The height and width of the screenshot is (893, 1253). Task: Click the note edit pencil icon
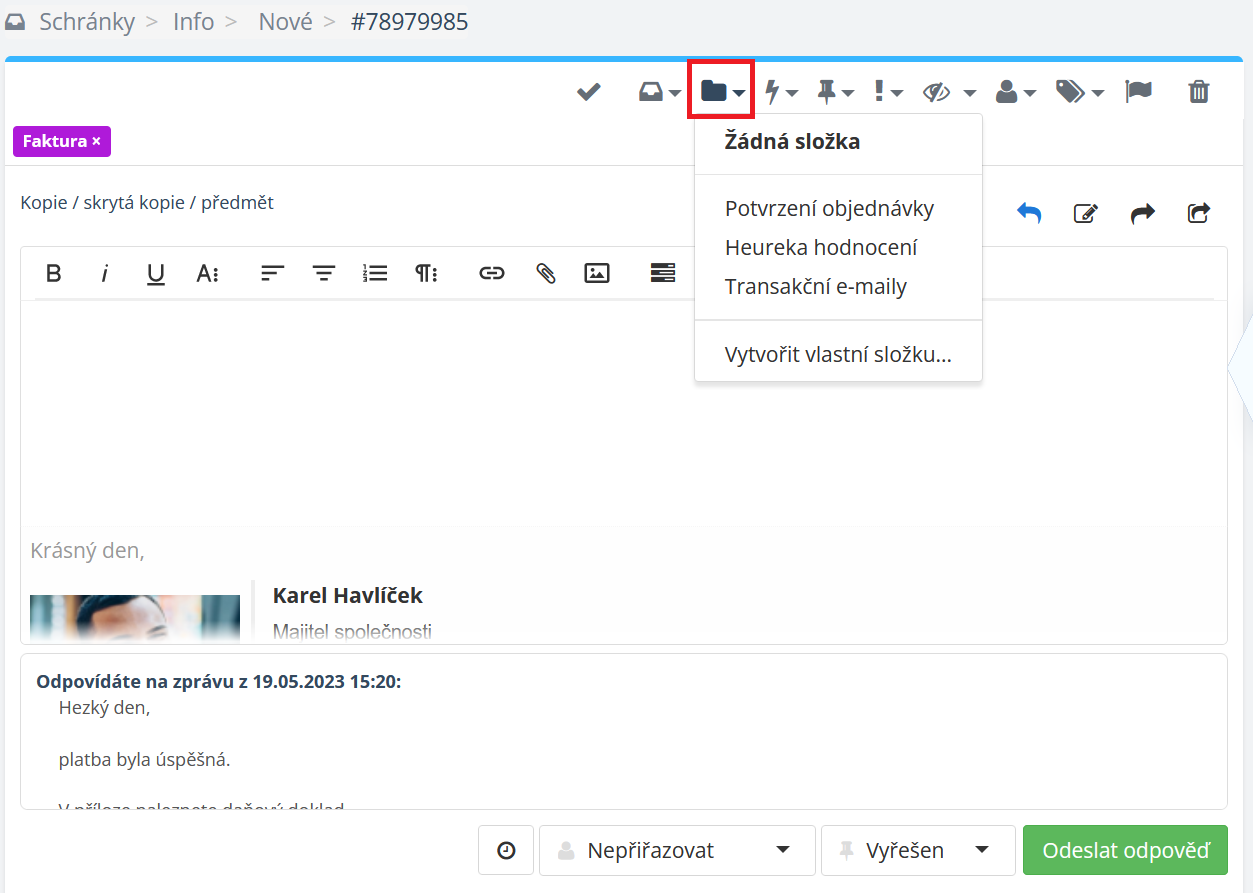tap(1085, 212)
